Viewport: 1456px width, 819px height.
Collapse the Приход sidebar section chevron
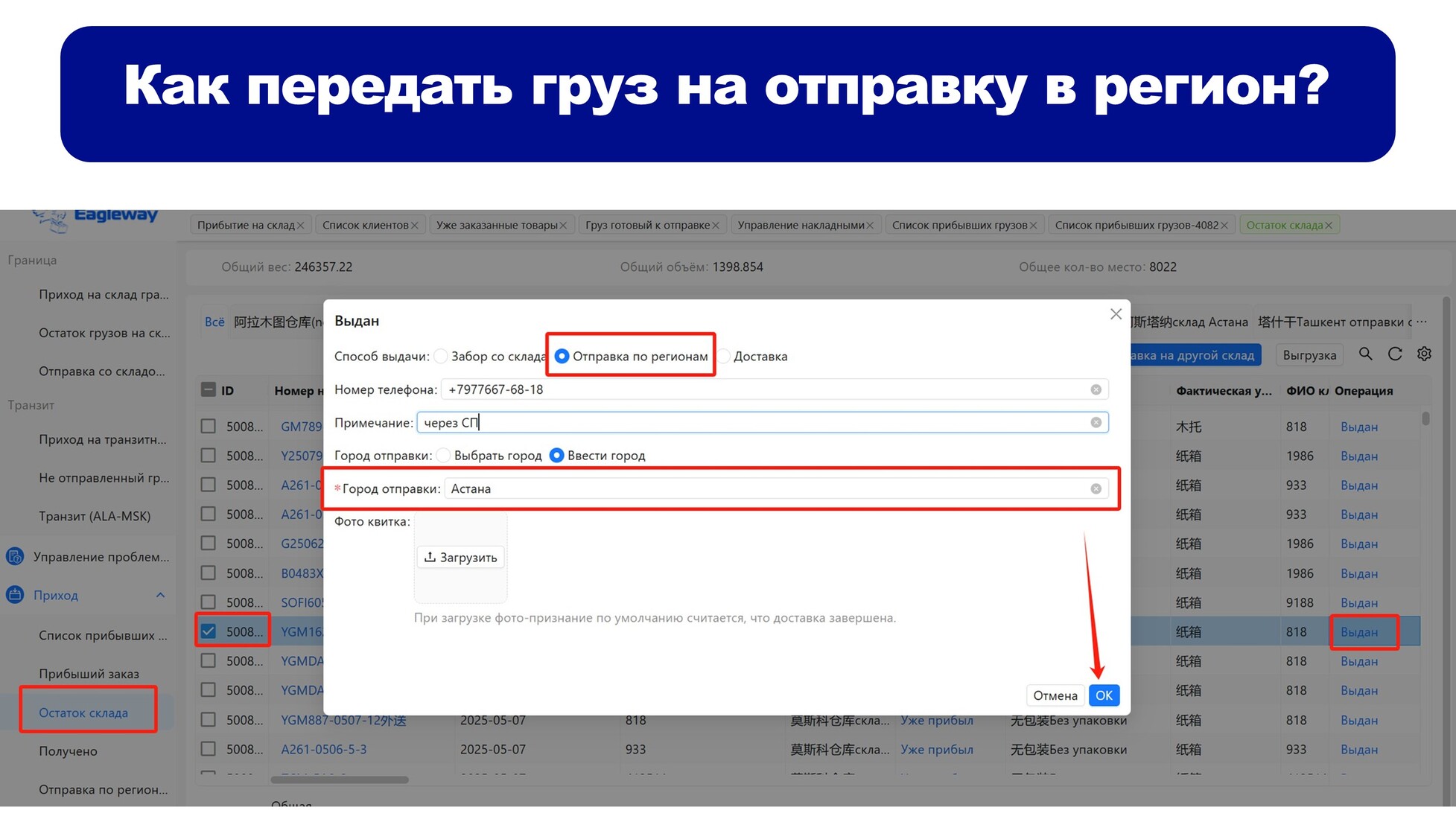coord(160,595)
